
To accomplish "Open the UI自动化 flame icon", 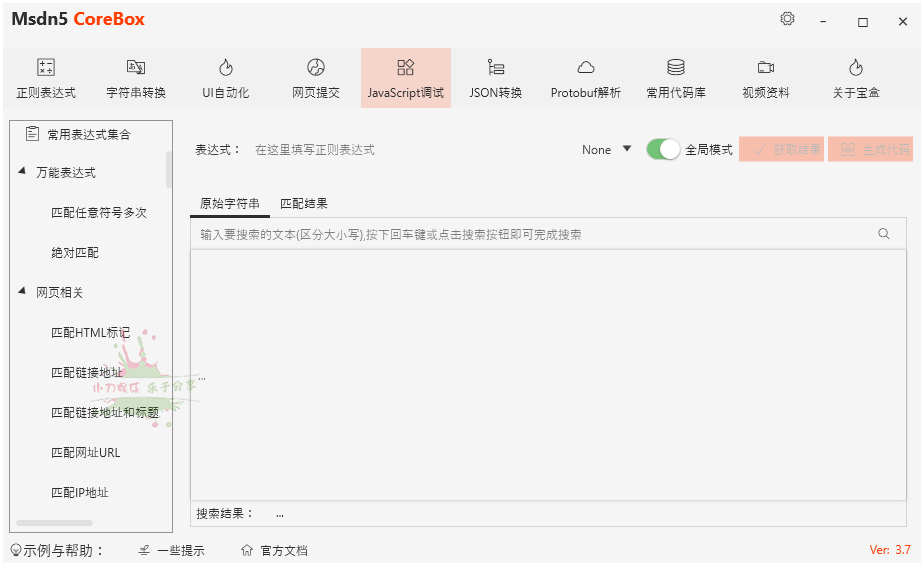I will (x=226, y=69).
